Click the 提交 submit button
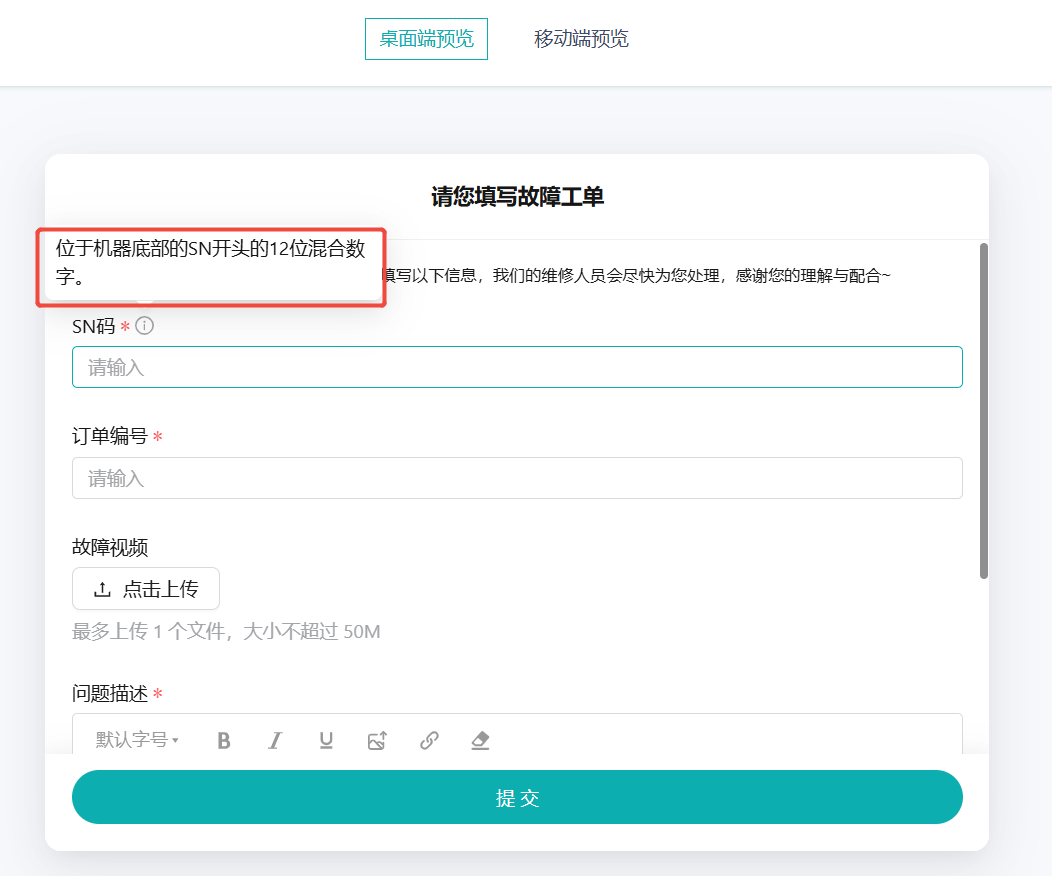This screenshot has height=876, width=1052. [517, 797]
